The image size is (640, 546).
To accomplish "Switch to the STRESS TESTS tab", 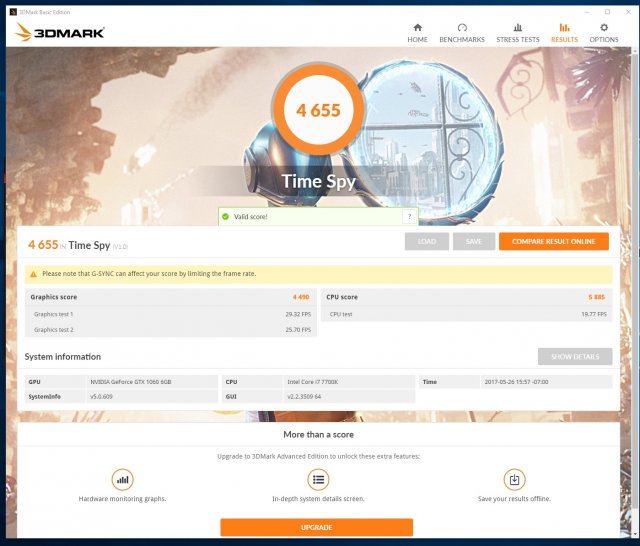I will (518, 33).
